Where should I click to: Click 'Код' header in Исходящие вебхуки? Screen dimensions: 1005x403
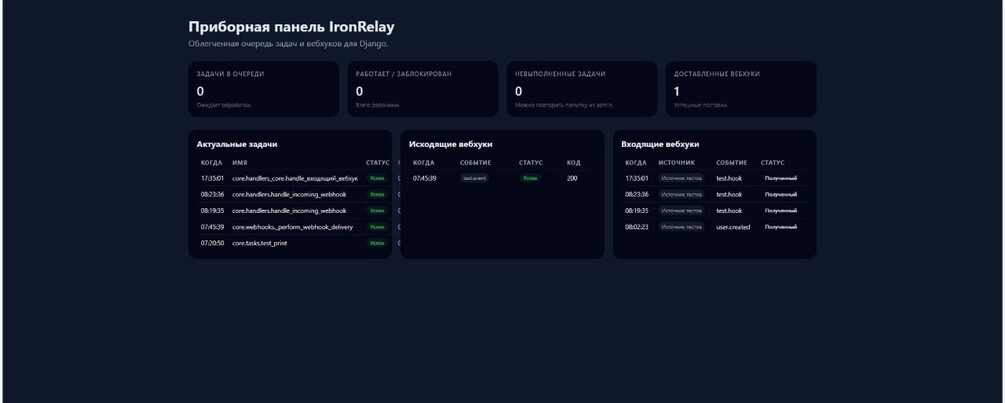pos(574,163)
